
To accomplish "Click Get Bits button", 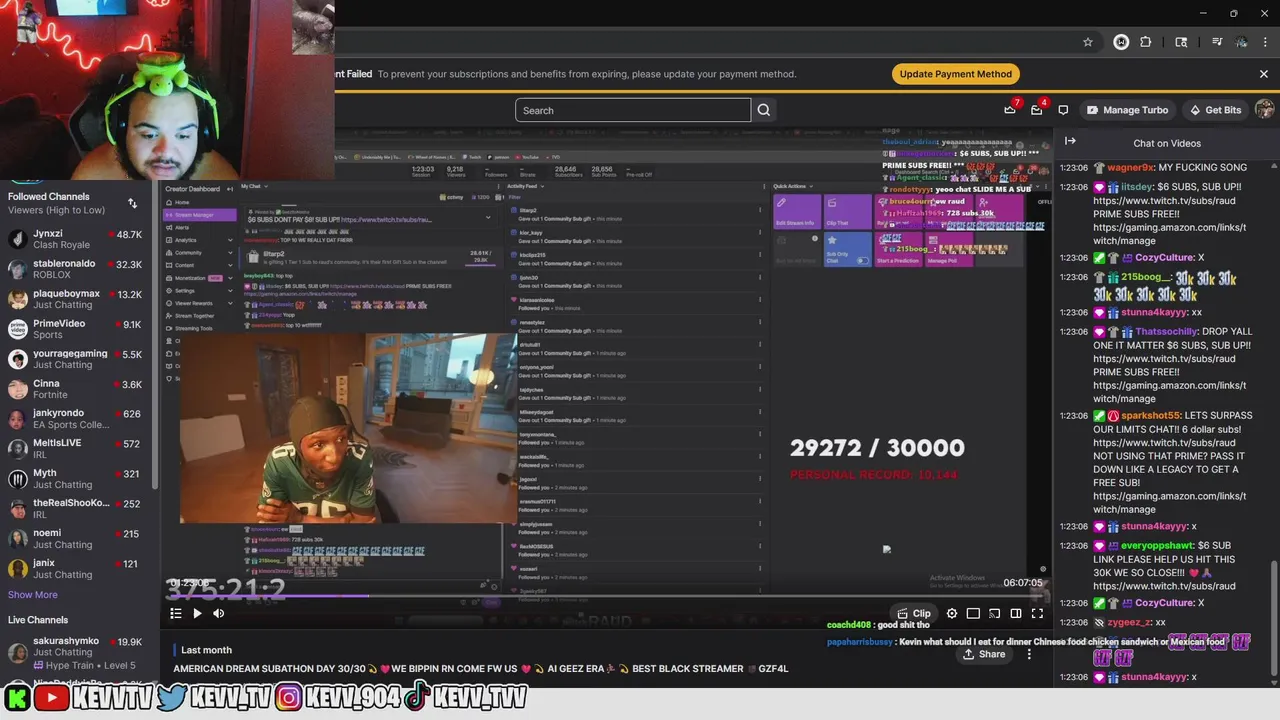I will coord(1215,110).
